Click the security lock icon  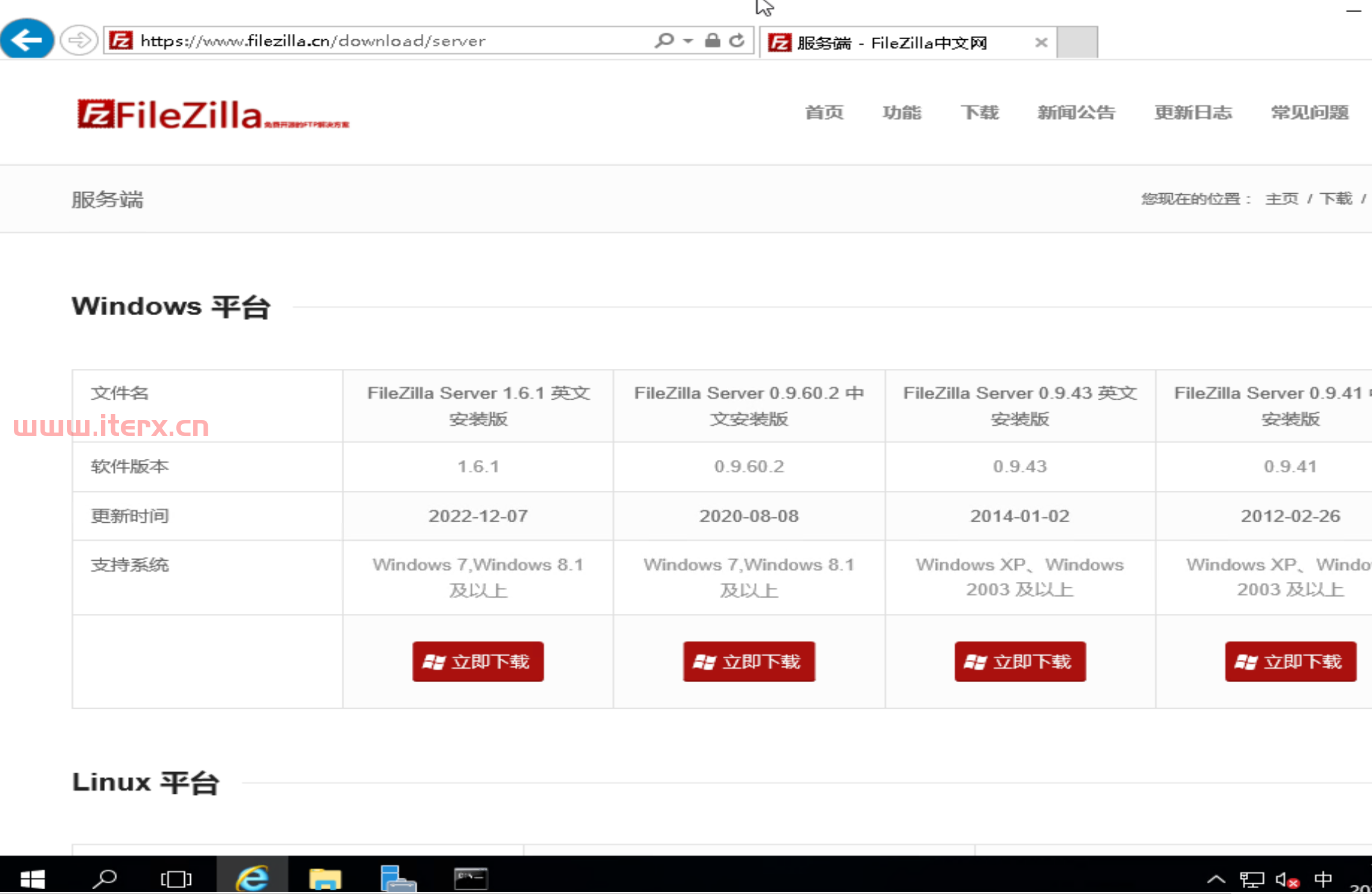click(713, 40)
